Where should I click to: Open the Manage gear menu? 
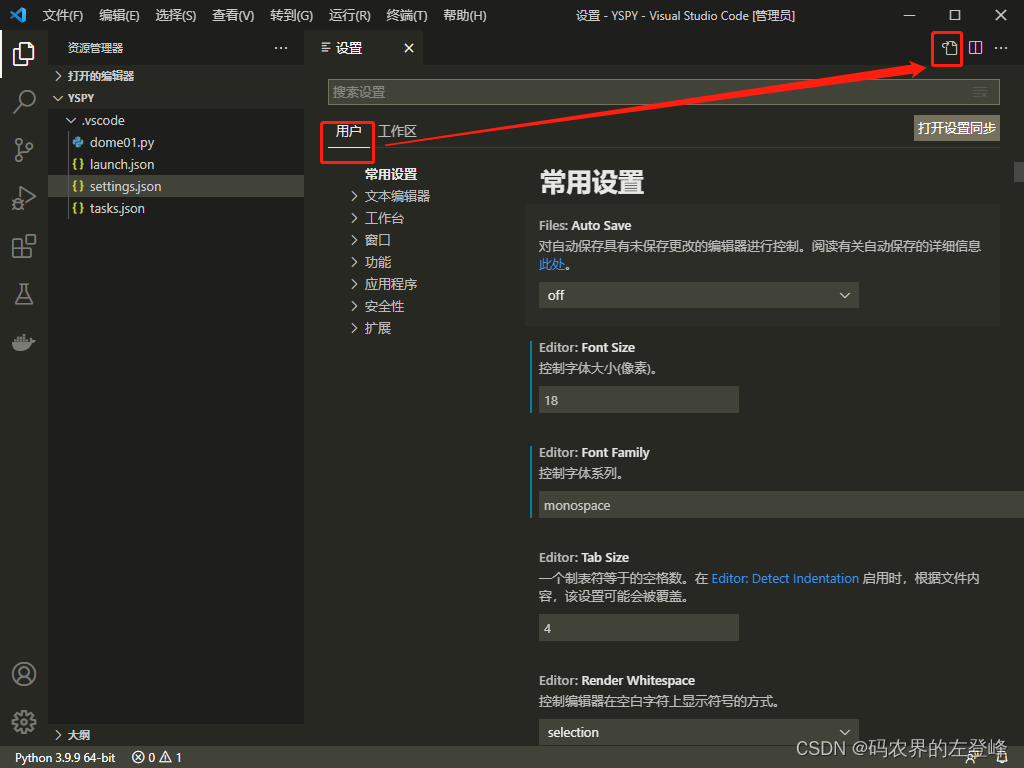(24, 722)
